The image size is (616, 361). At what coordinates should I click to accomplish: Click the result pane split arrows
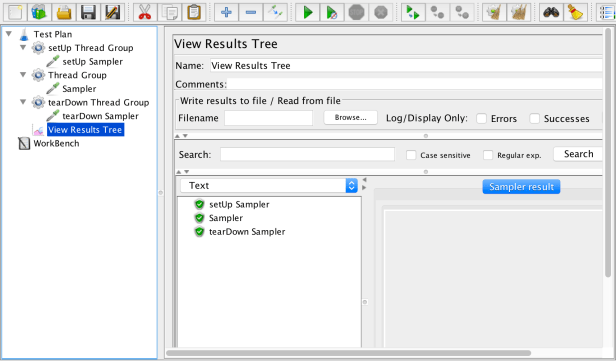364,183
